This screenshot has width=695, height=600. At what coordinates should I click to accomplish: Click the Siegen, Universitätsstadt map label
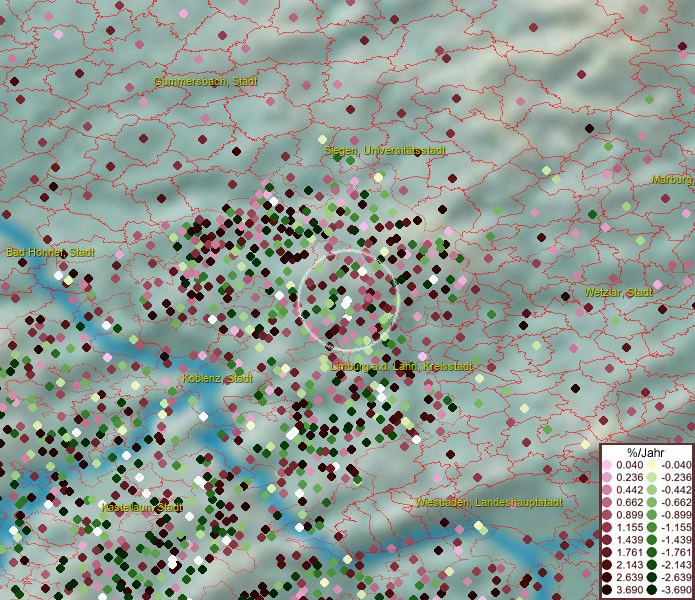coord(385,151)
